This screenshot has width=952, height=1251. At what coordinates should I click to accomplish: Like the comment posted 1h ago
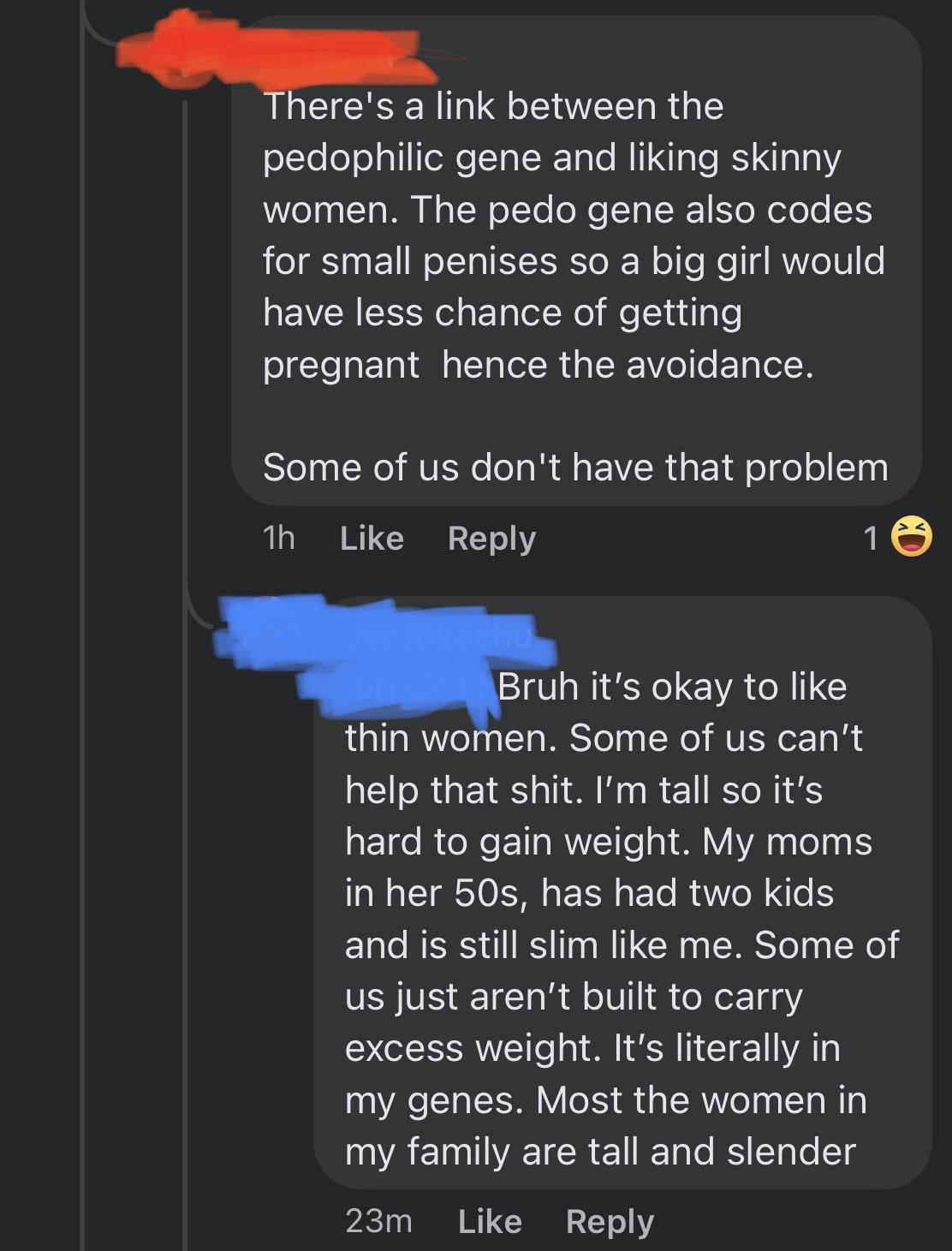372,539
